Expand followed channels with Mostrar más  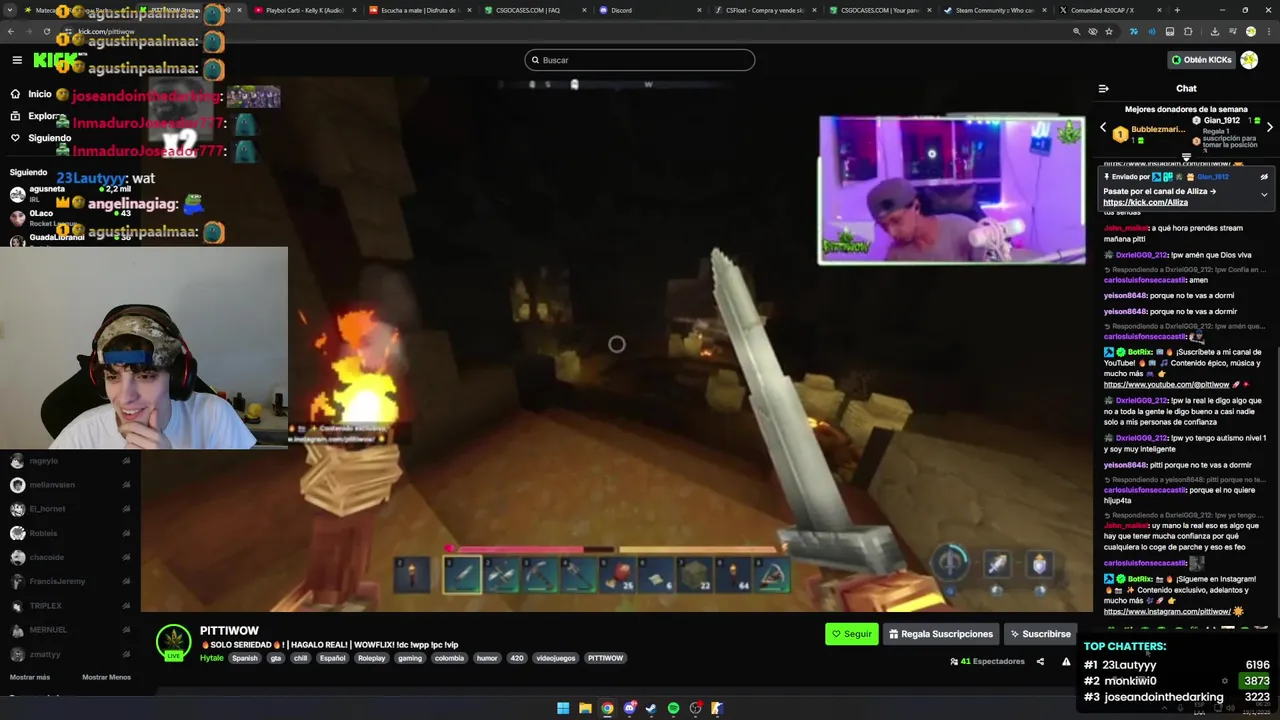coord(30,677)
